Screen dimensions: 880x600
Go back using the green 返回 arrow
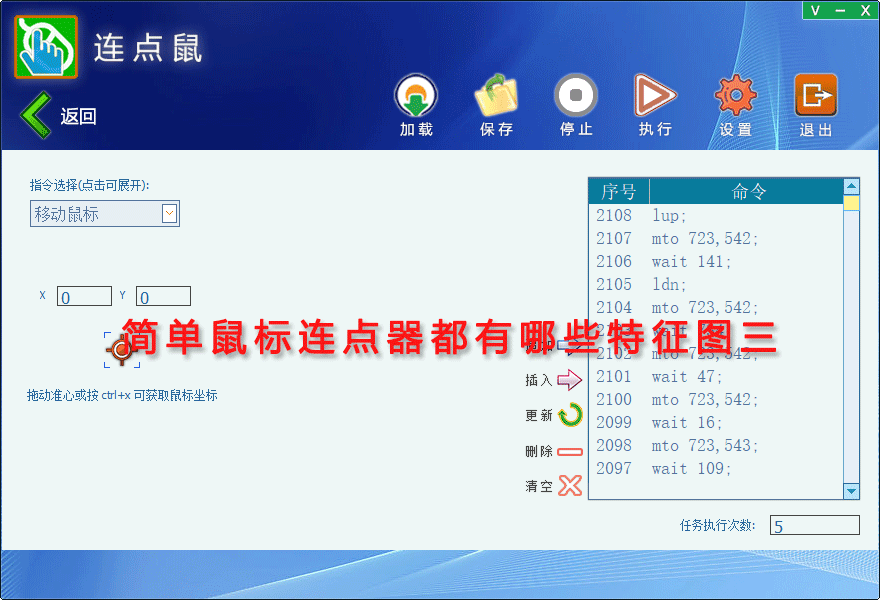click(36, 115)
